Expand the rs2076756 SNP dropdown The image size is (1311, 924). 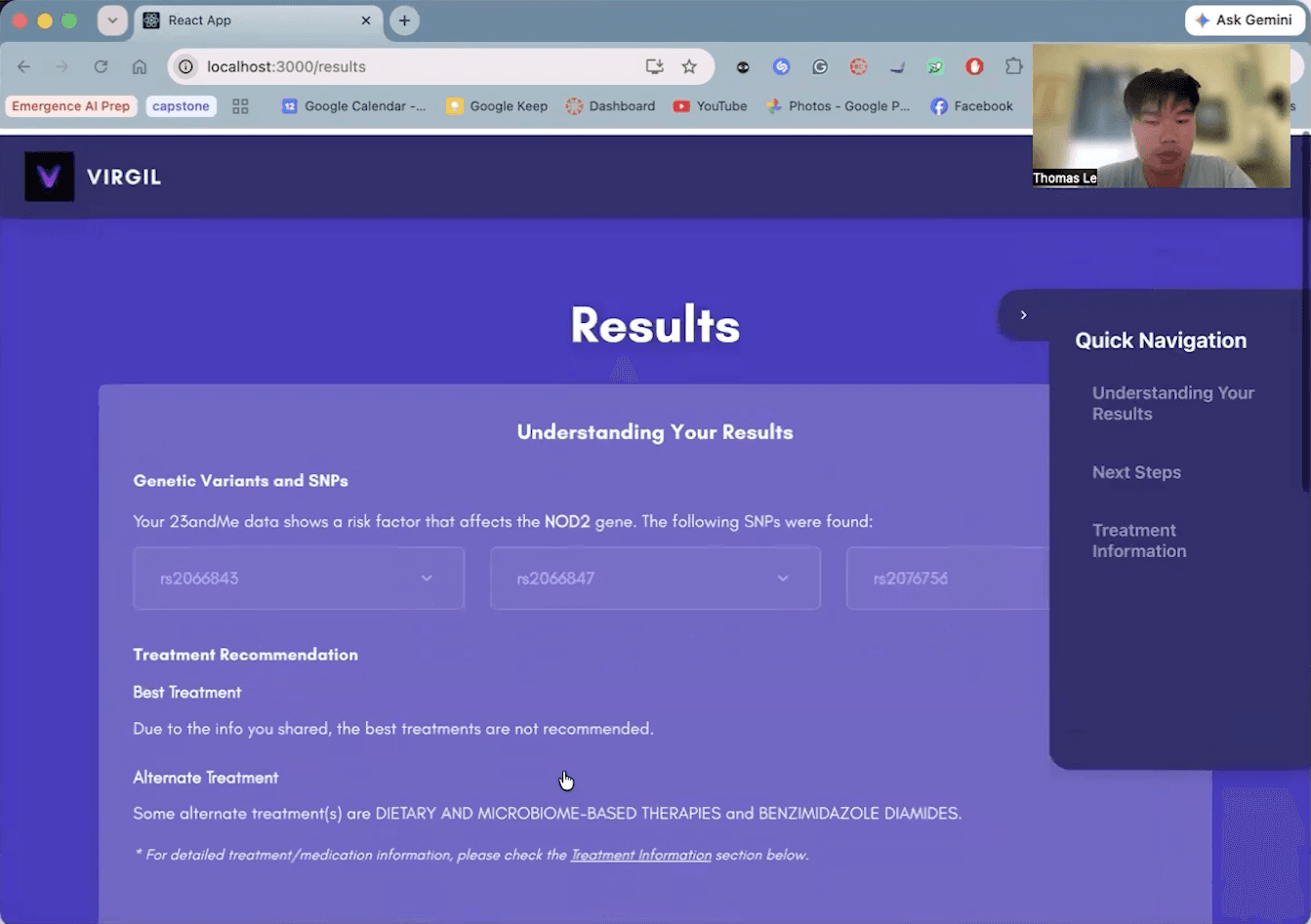tap(948, 579)
